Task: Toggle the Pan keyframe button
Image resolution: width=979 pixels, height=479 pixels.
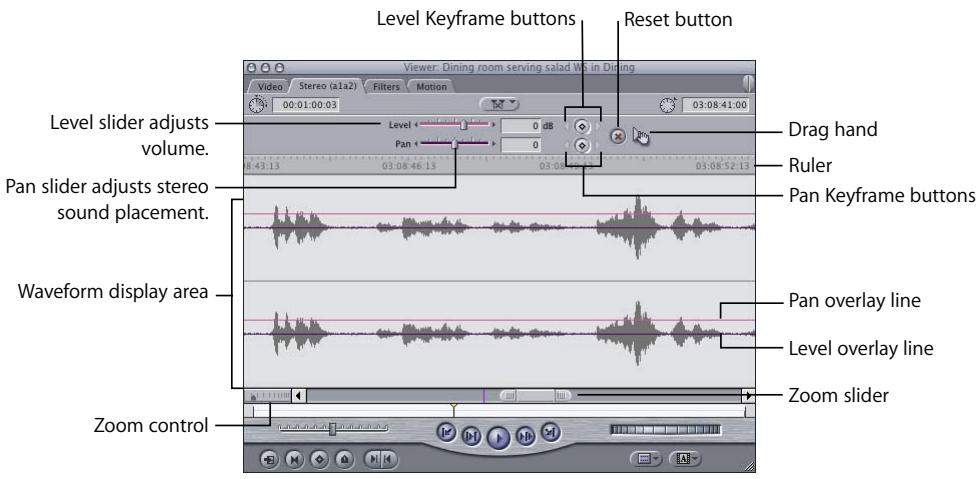Action: (582, 146)
